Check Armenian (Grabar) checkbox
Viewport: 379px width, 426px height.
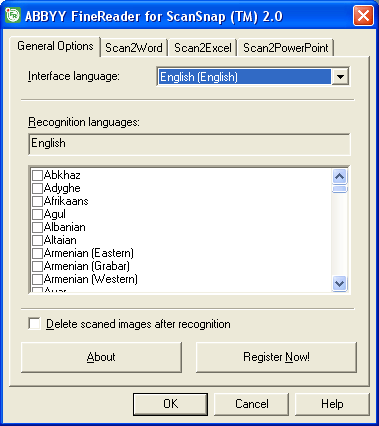tap(37, 266)
